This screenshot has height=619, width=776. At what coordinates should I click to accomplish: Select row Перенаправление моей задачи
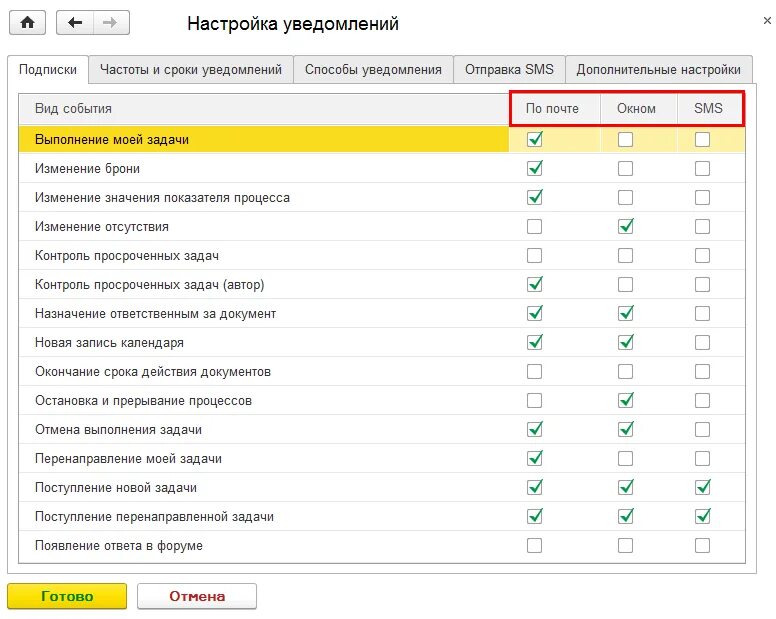tap(382, 459)
